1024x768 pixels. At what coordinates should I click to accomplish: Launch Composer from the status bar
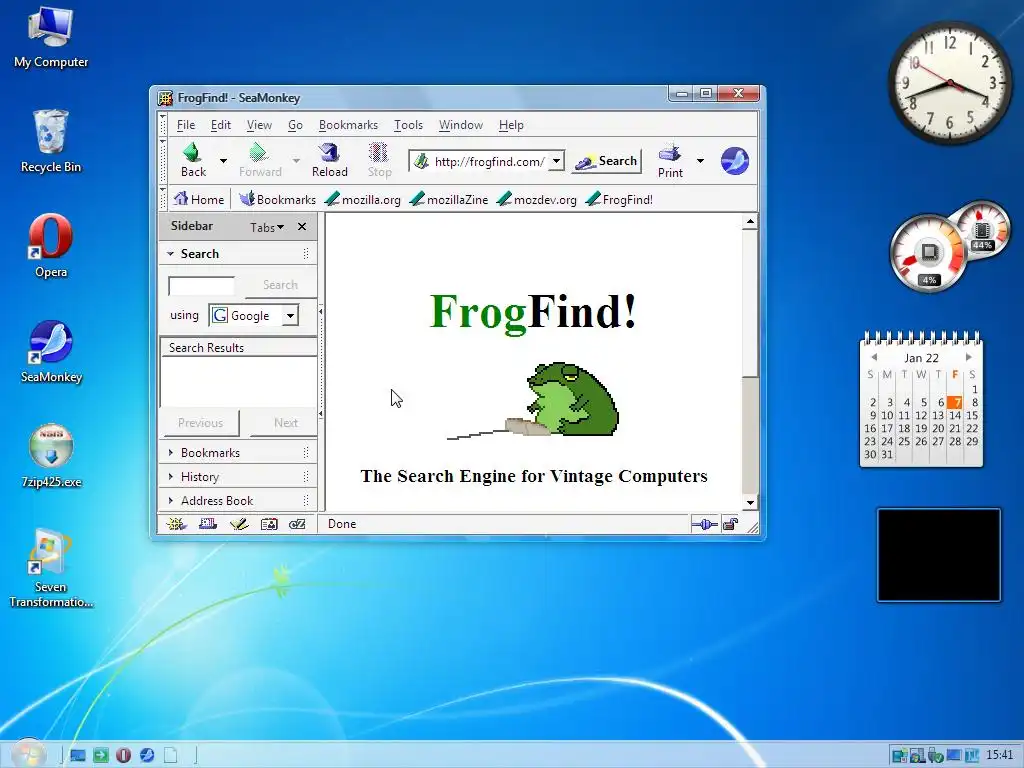click(x=238, y=524)
